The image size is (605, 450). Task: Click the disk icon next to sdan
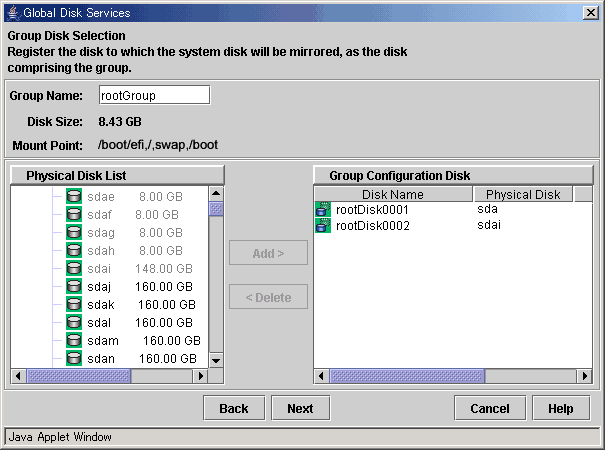tap(74, 358)
